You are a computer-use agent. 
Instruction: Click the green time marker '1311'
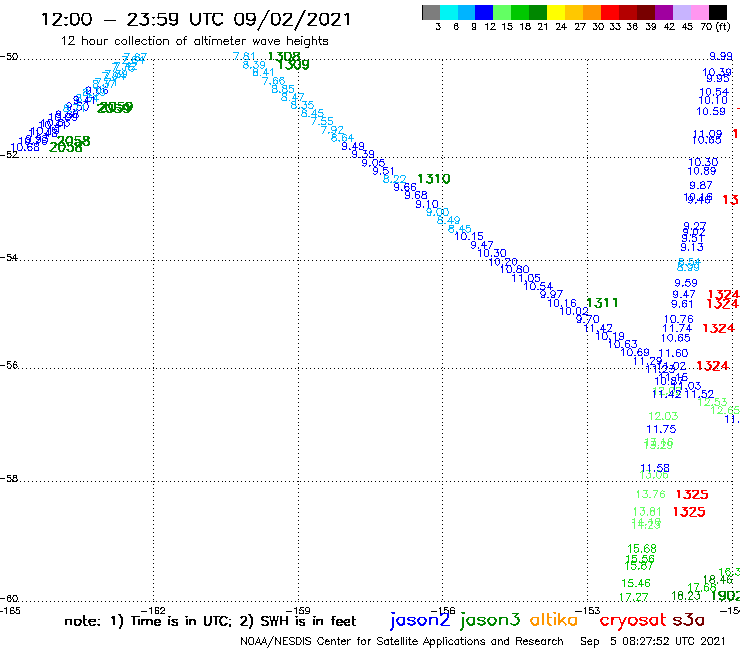coord(602,303)
